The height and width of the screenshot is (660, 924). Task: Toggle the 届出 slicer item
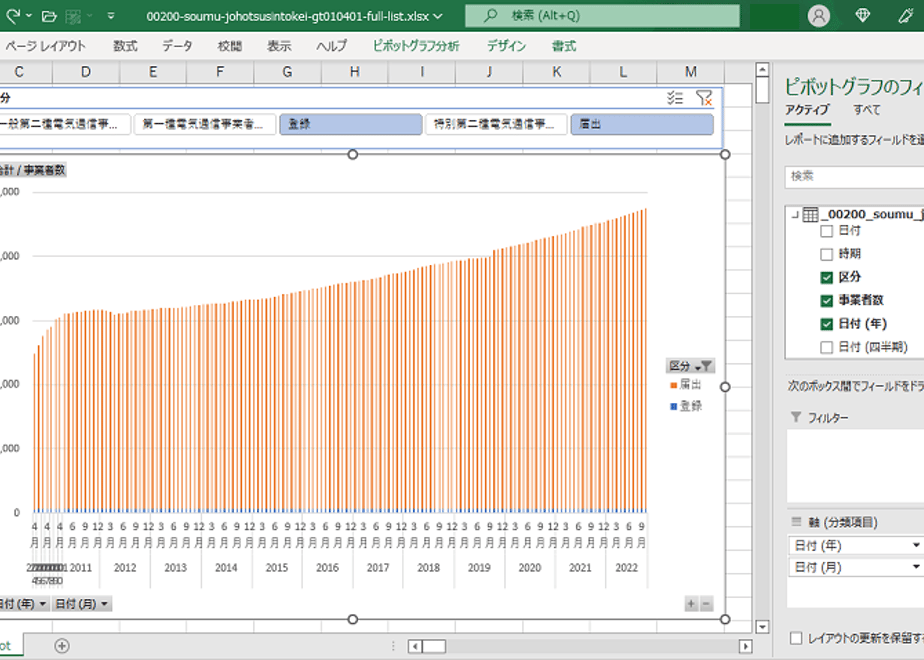pyautogui.click(x=642, y=124)
